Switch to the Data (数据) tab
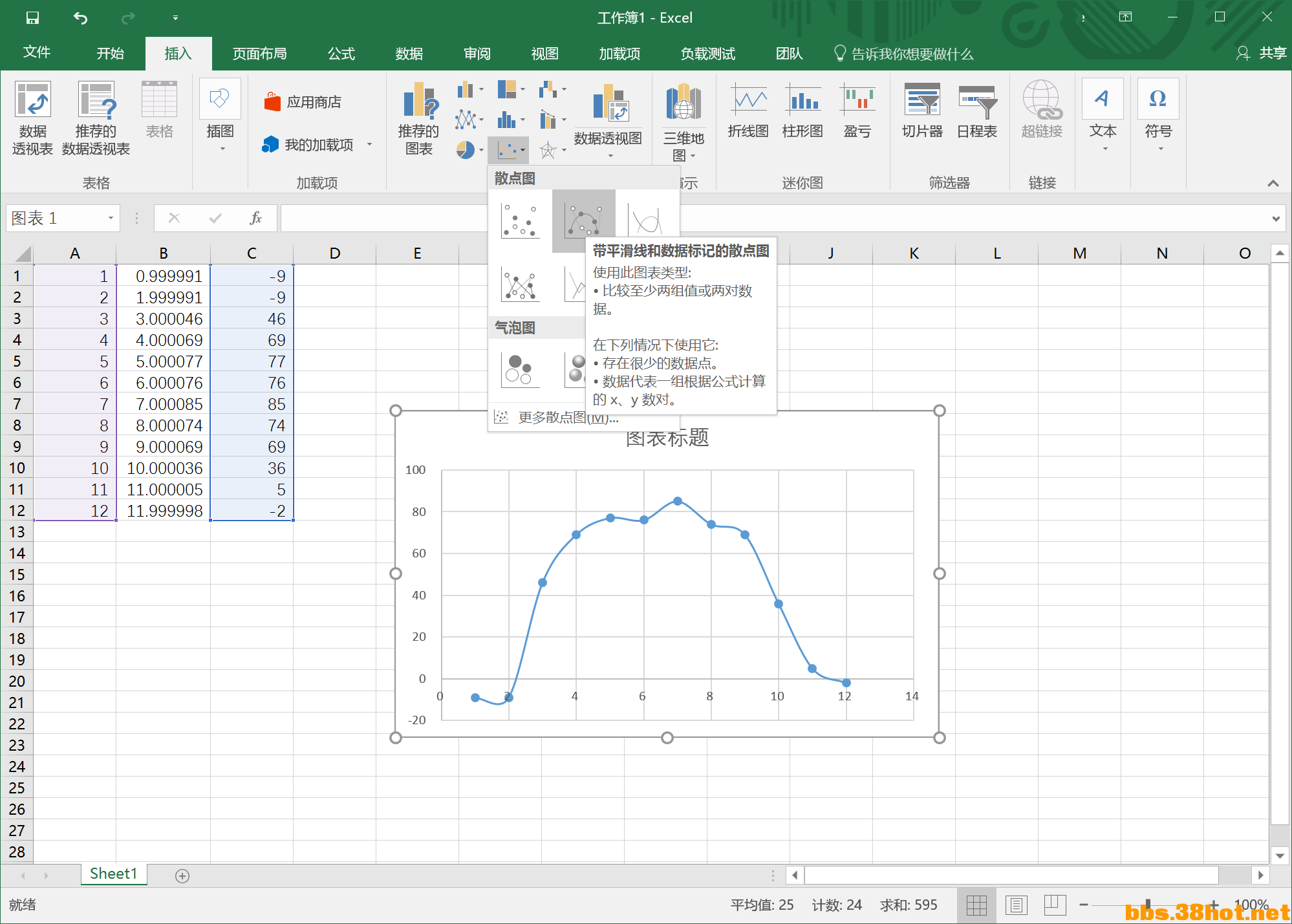Screen dimensions: 1292x924 [409, 53]
